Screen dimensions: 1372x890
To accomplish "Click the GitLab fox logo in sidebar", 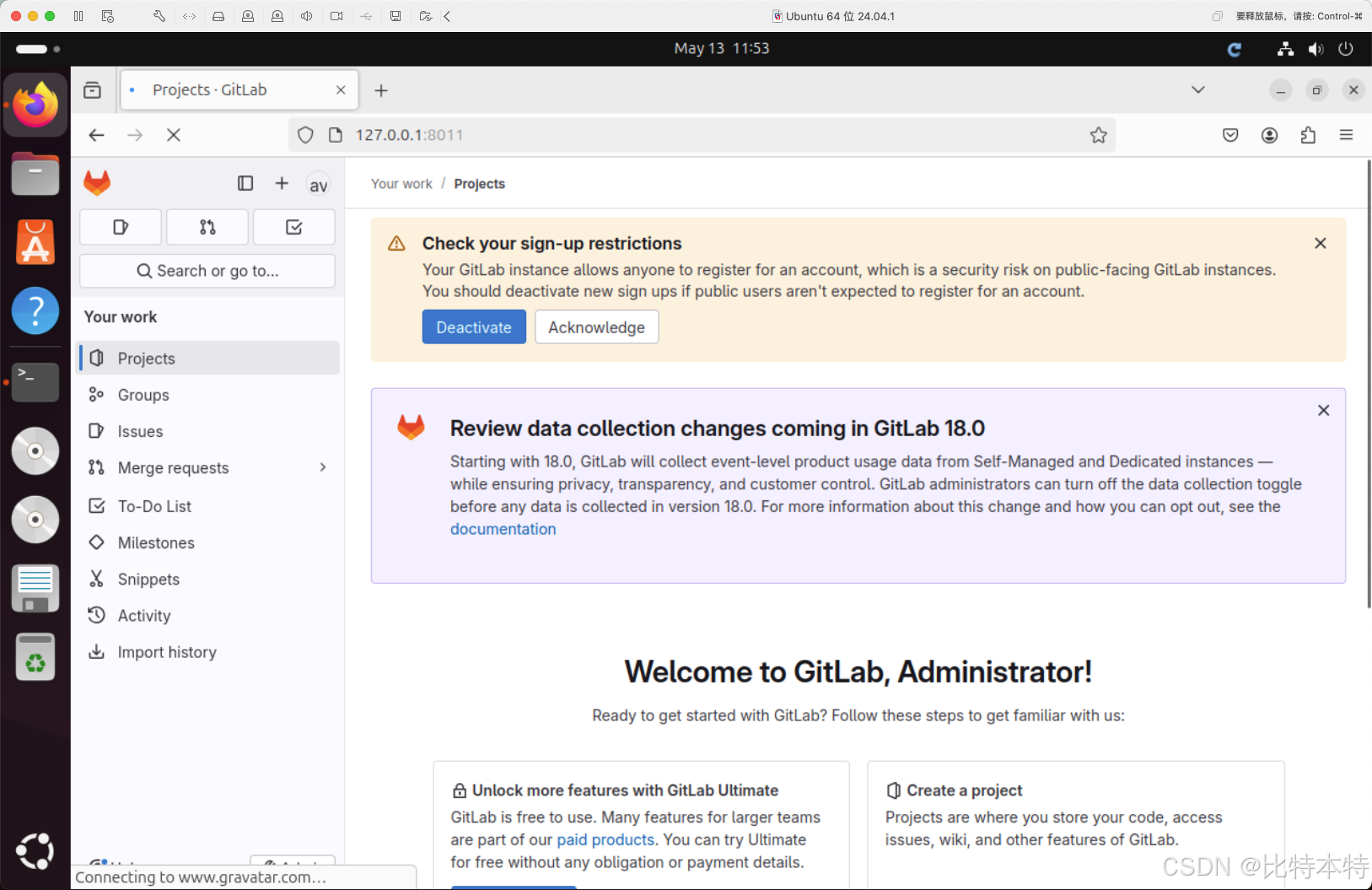I will pos(97,183).
